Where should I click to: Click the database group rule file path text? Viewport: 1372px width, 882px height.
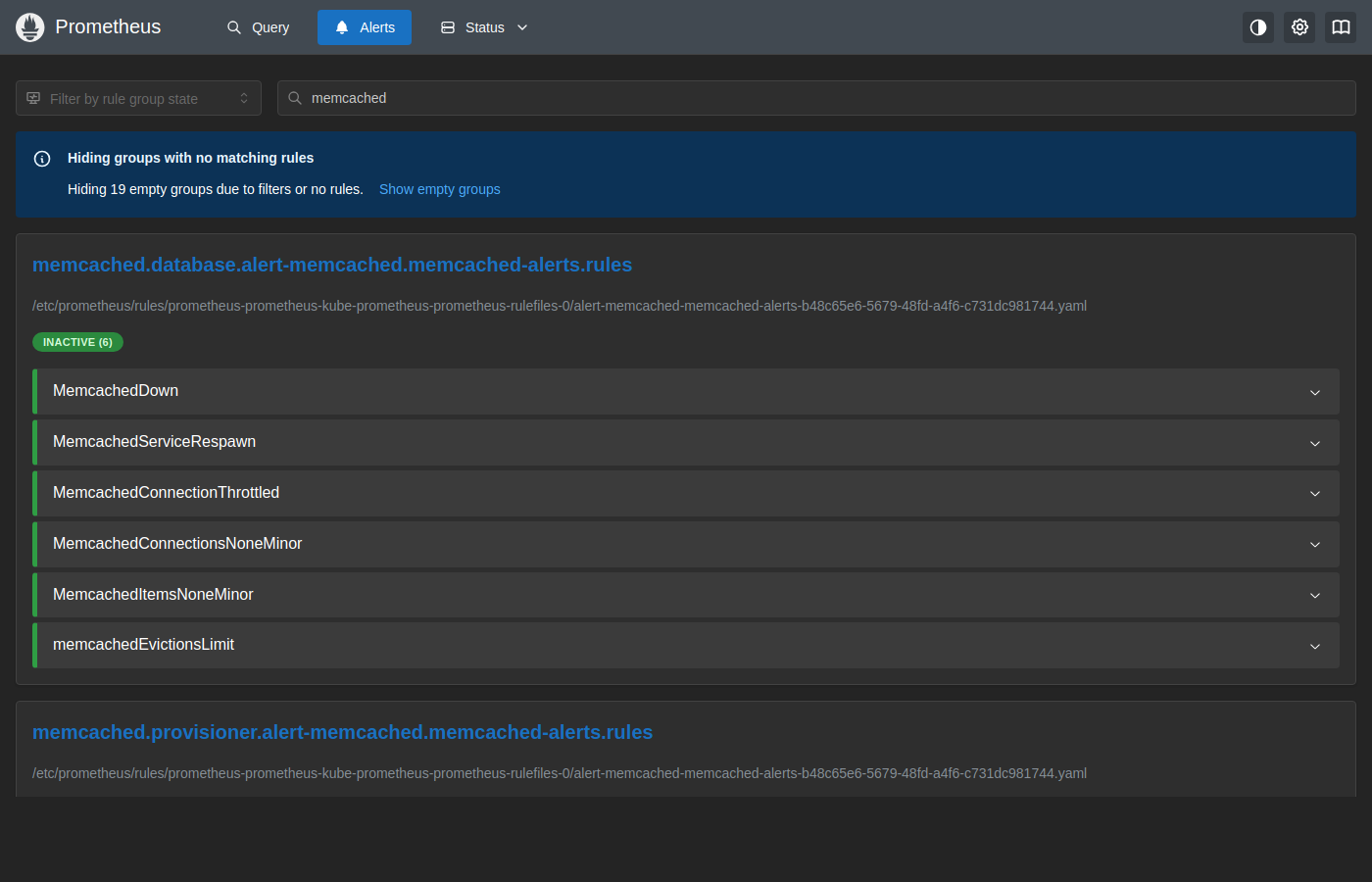click(560, 306)
